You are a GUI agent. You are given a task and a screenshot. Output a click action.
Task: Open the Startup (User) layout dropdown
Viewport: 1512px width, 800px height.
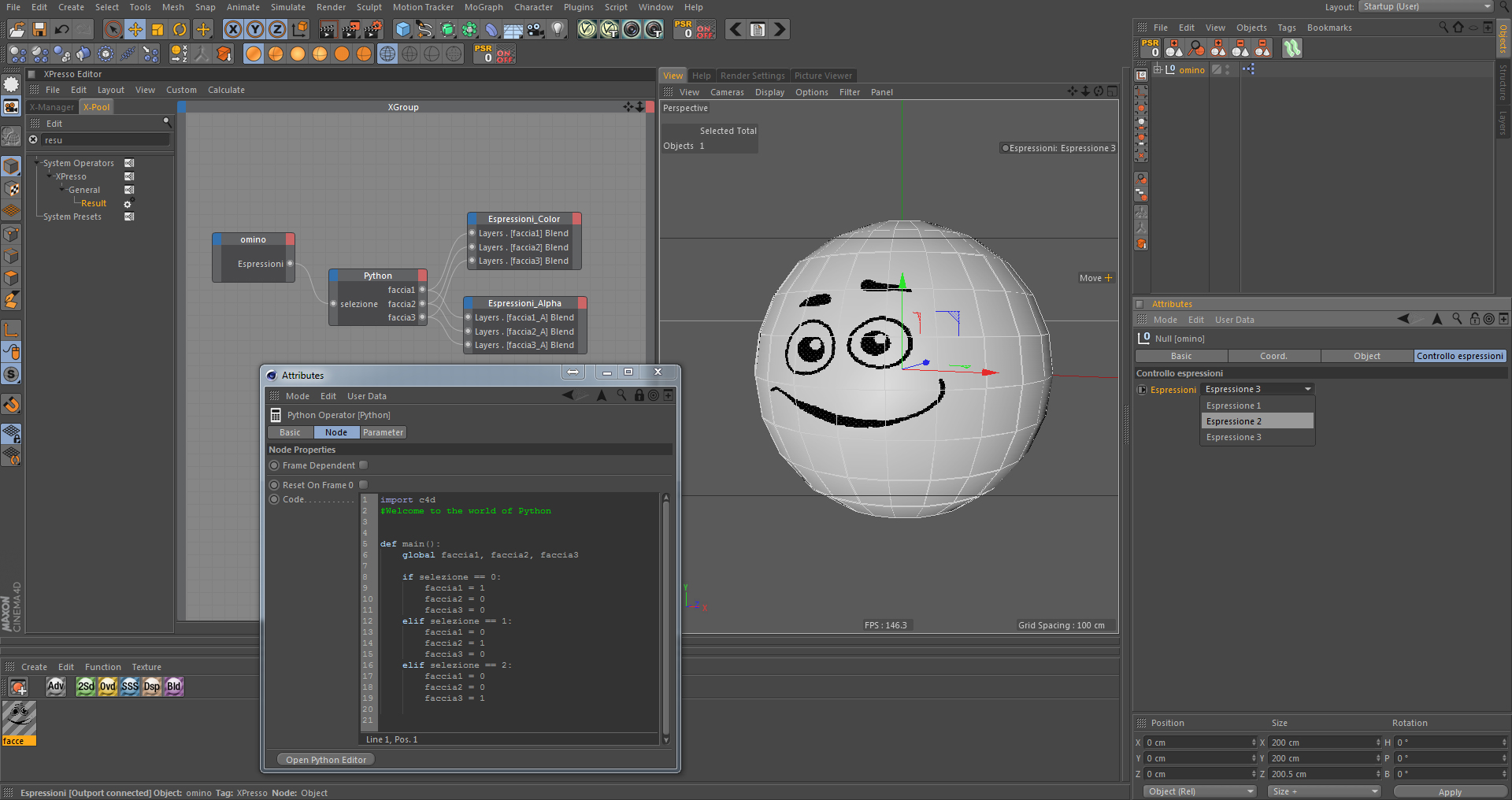(x=1425, y=6)
